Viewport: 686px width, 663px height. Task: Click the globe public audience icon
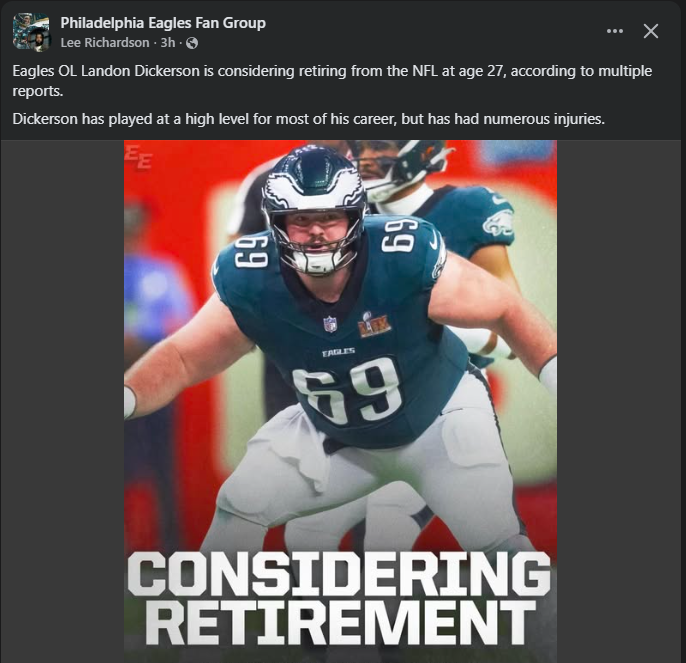click(192, 43)
